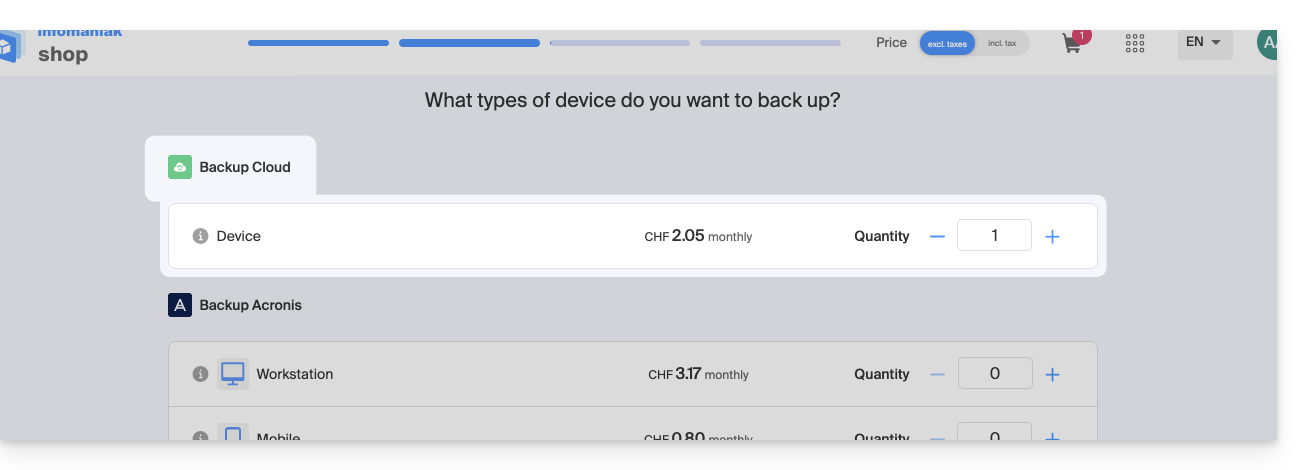Increase Workstation quantity with plus
Image resolution: width=1307 pixels, height=470 pixels.
coord(1052,374)
